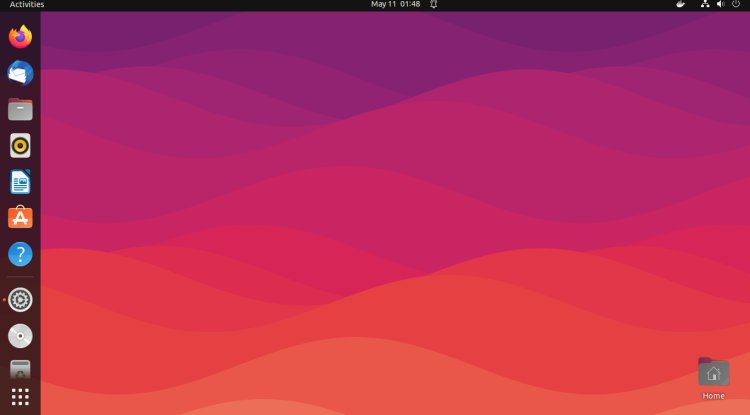Open LibreOffice Writer from the dock
The height and width of the screenshot is (415, 750).
pos(20,182)
